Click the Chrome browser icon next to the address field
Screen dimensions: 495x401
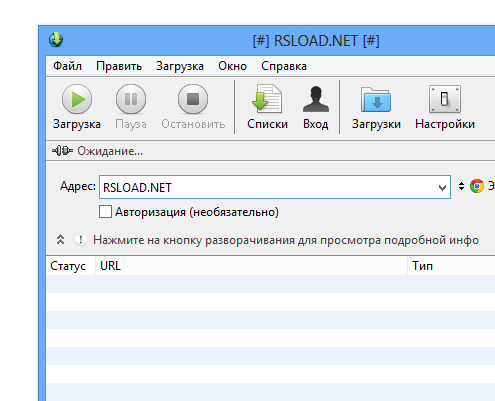point(477,186)
